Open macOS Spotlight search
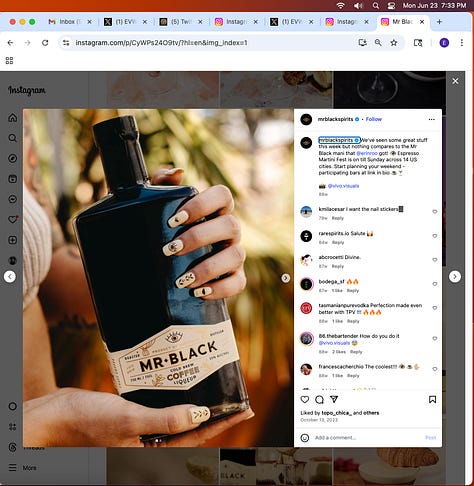The image size is (474, 486). 376,6
